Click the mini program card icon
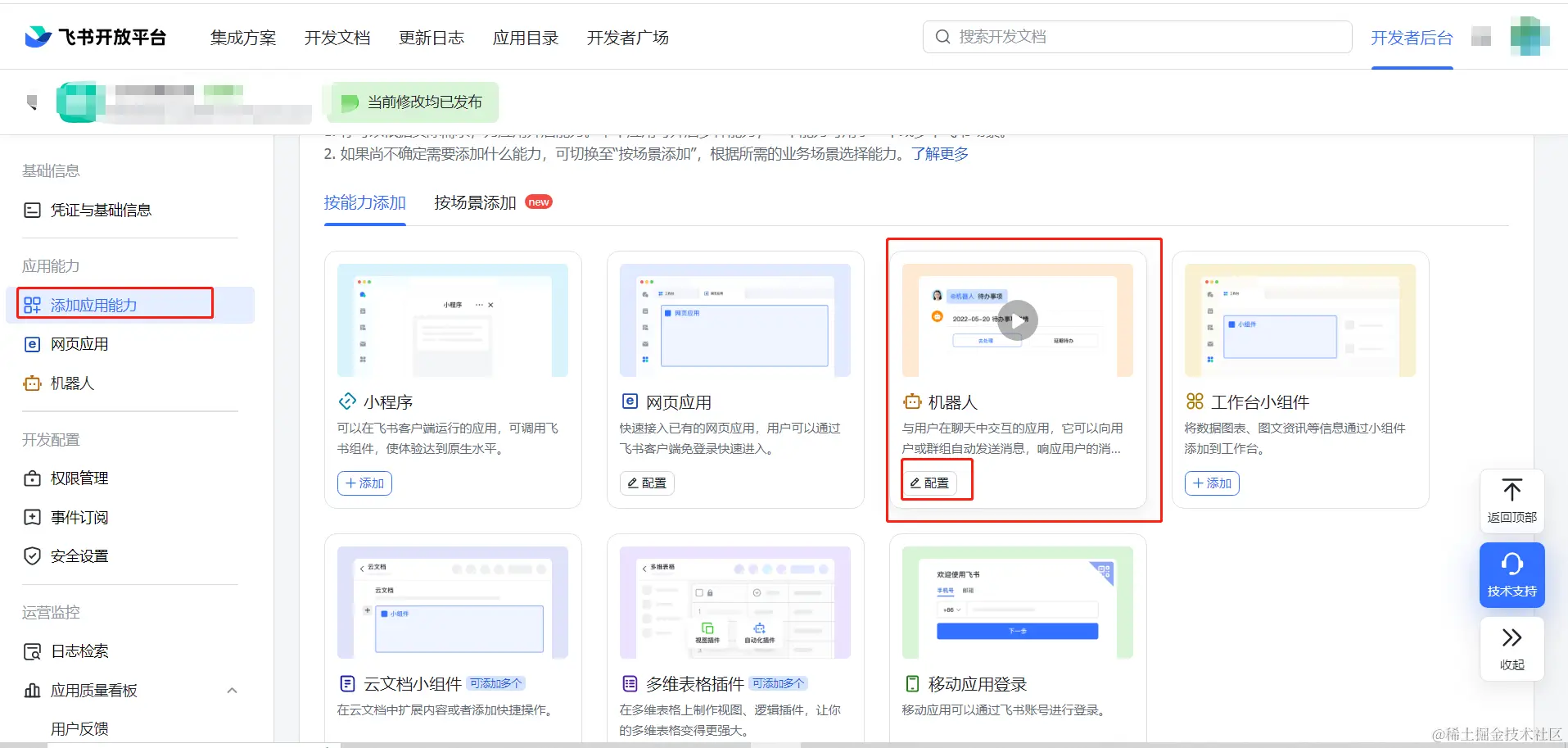 click(x=347, y=401)
